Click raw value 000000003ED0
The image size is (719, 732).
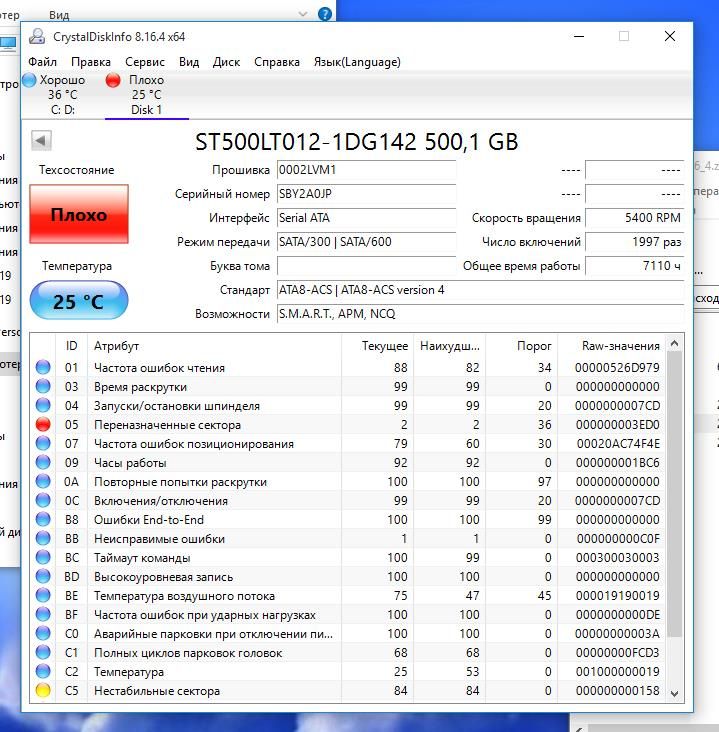tap(617, 425)
